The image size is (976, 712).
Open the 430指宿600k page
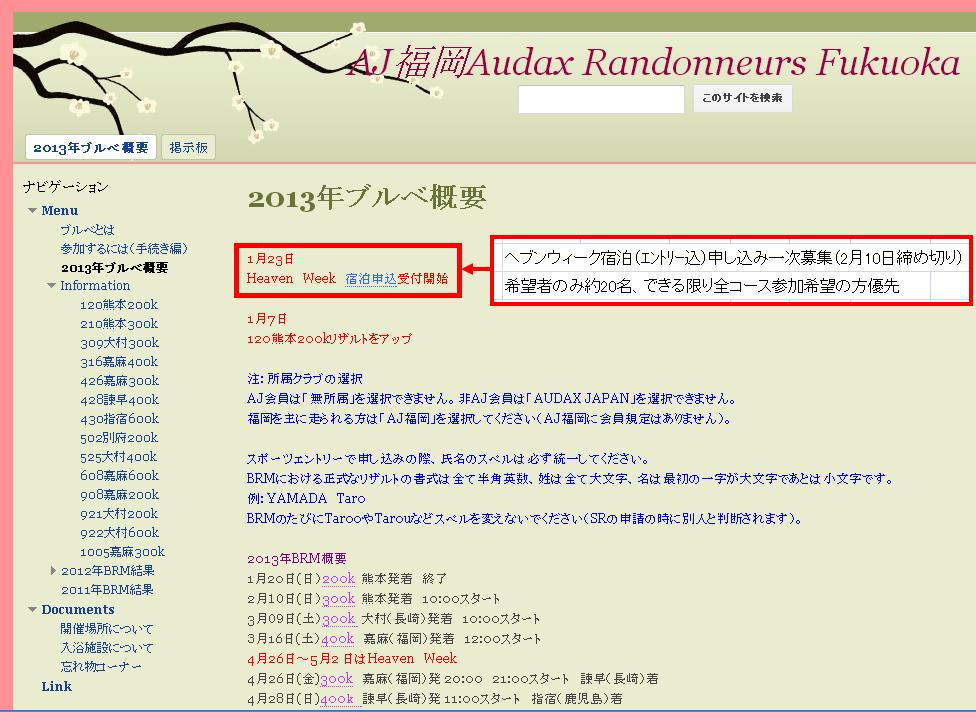click(120, 419)
